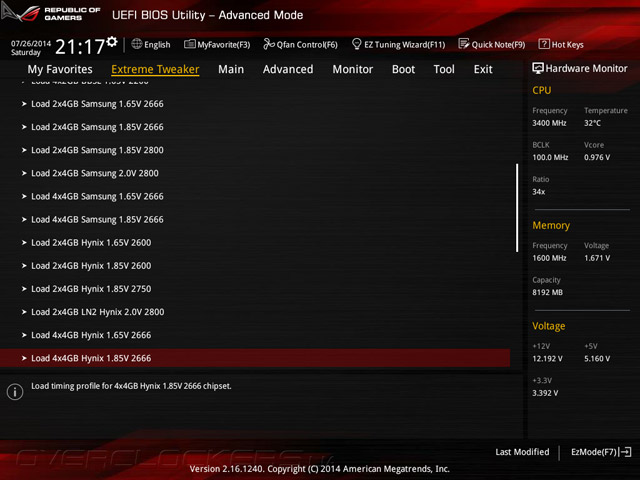Click the Qfan Control fan icon
The height and width of the screenshot is (480, 640).
[269, 44]
